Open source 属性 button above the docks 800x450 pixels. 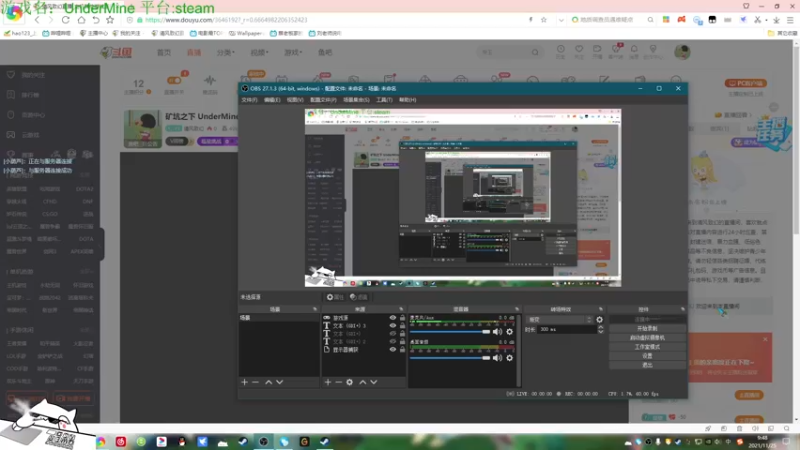(335, 297)
